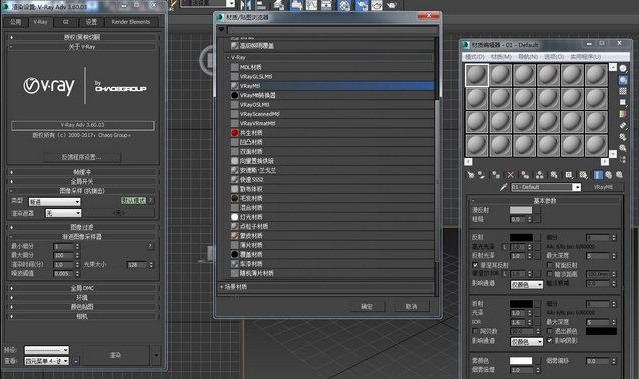Open 渲染遮罩 dropdown set to 无

tap(63, 213)
